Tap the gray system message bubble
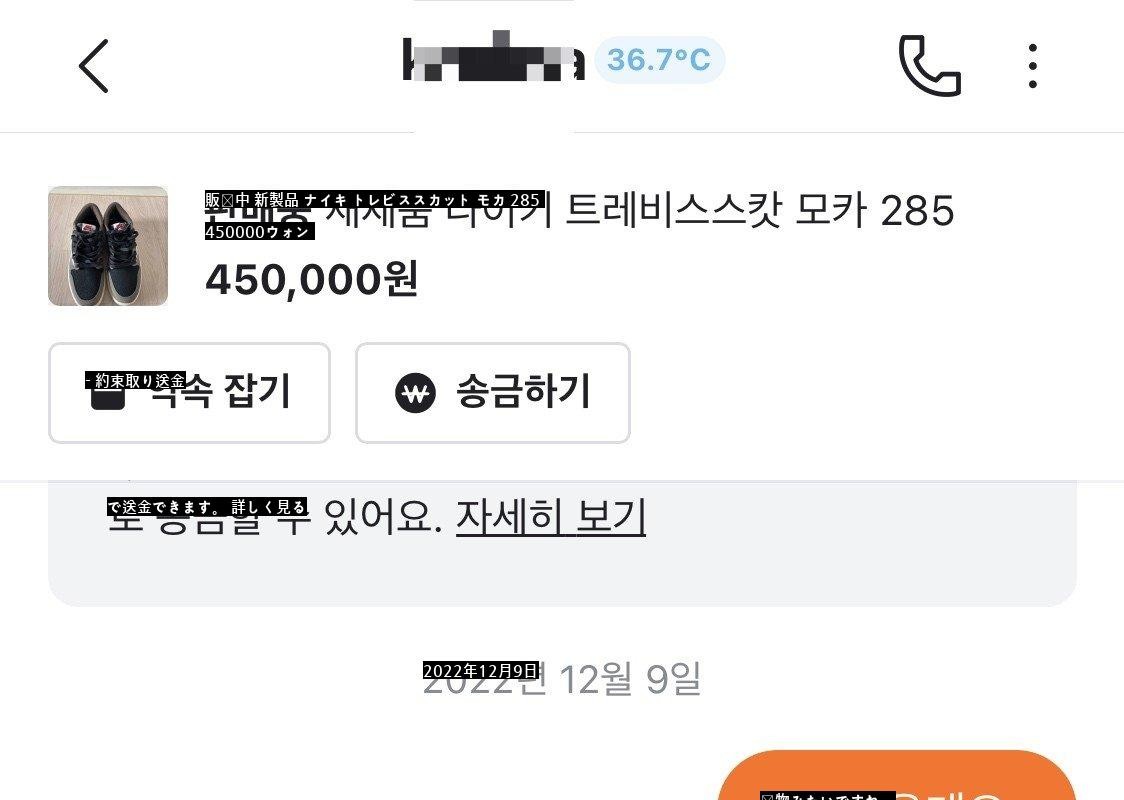The height and width of the screenshot is (800, 1124). [562, 543]
